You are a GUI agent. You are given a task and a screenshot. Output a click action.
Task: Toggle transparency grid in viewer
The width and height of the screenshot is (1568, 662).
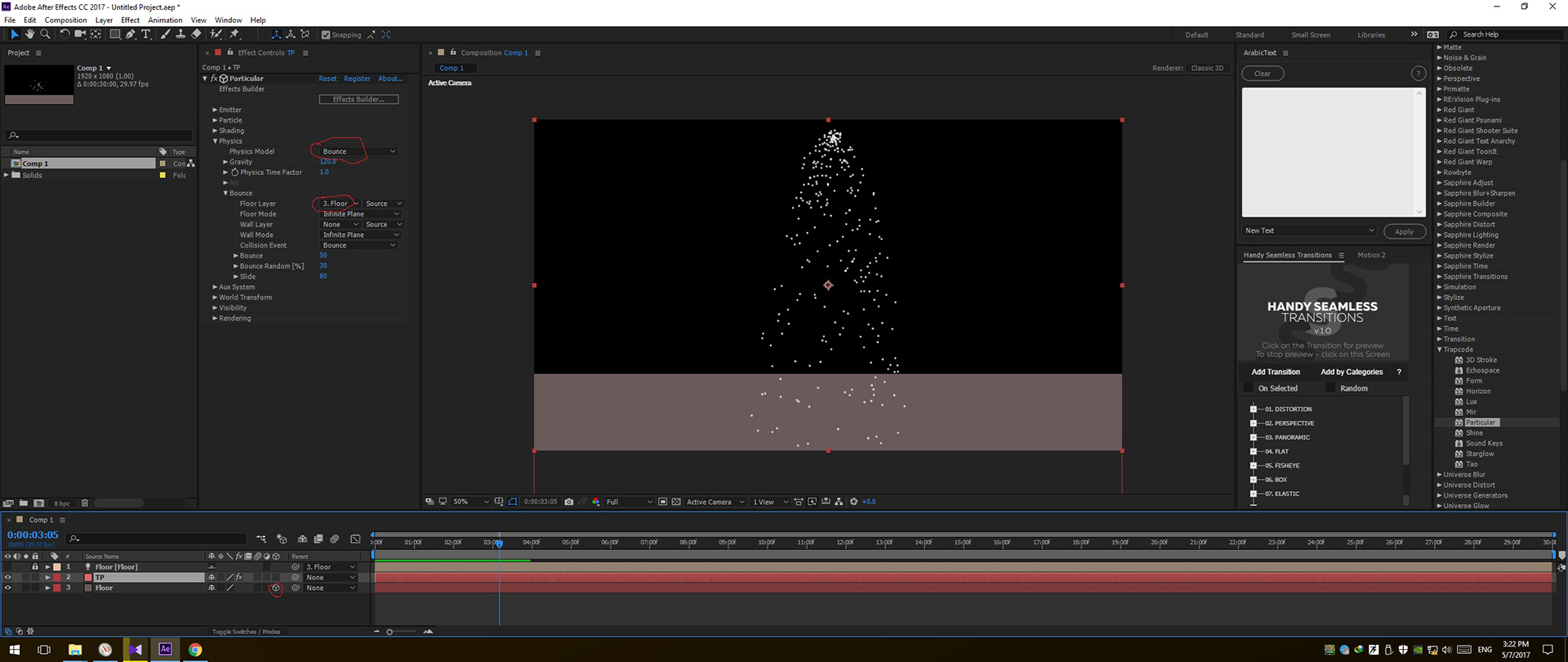(676, 502)
